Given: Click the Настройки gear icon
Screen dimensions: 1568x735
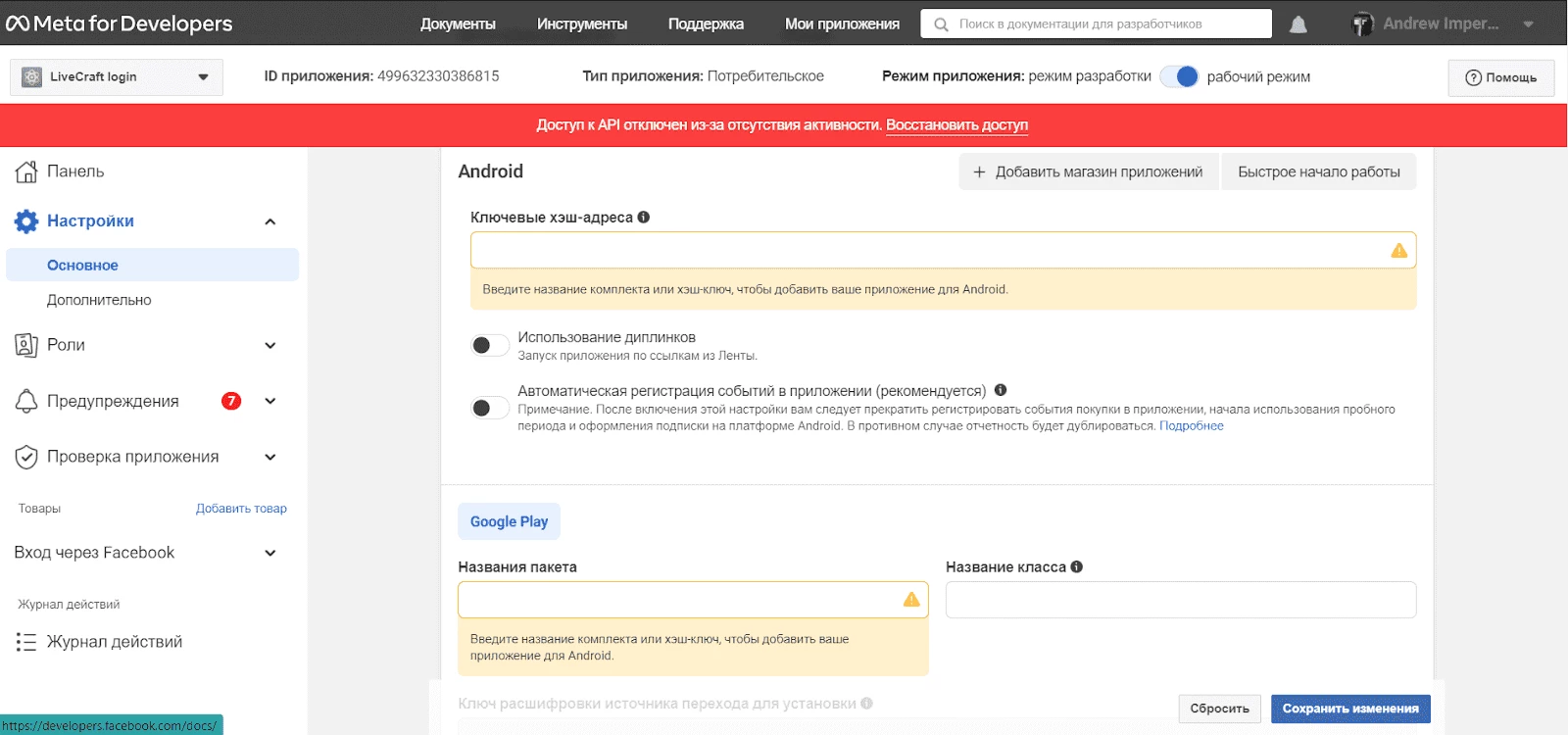Looking at the screenshot, I should (26, 221).
